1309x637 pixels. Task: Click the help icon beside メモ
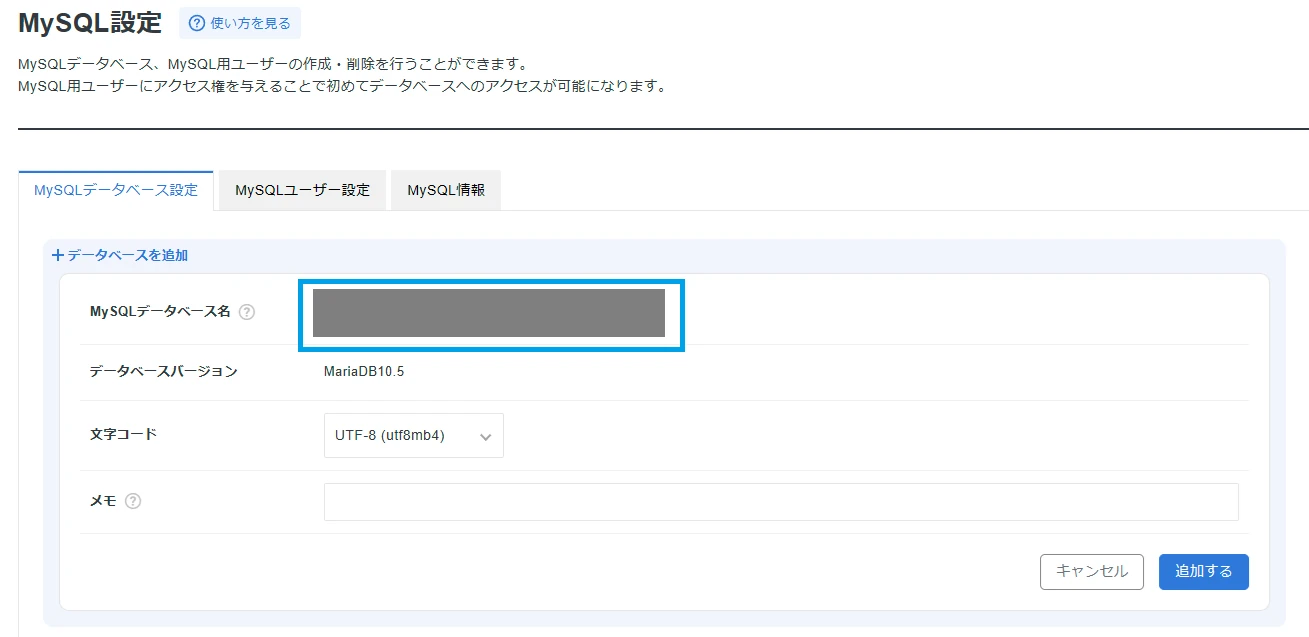(x=133, y=502)
